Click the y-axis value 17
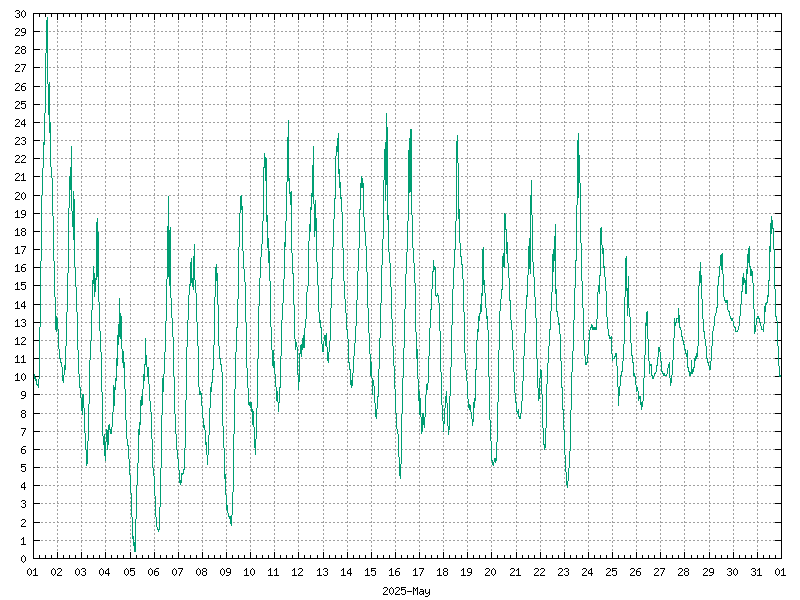The height and width of the screenshot is (600, 800). point(20,250)
